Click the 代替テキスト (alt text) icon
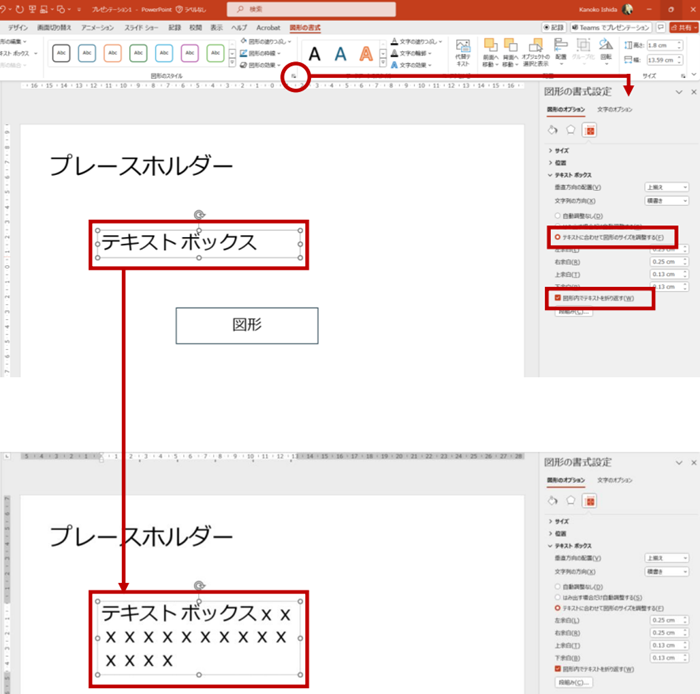This screenshot has height=694, width=700. pyautogui.click(x=463, y=51)
